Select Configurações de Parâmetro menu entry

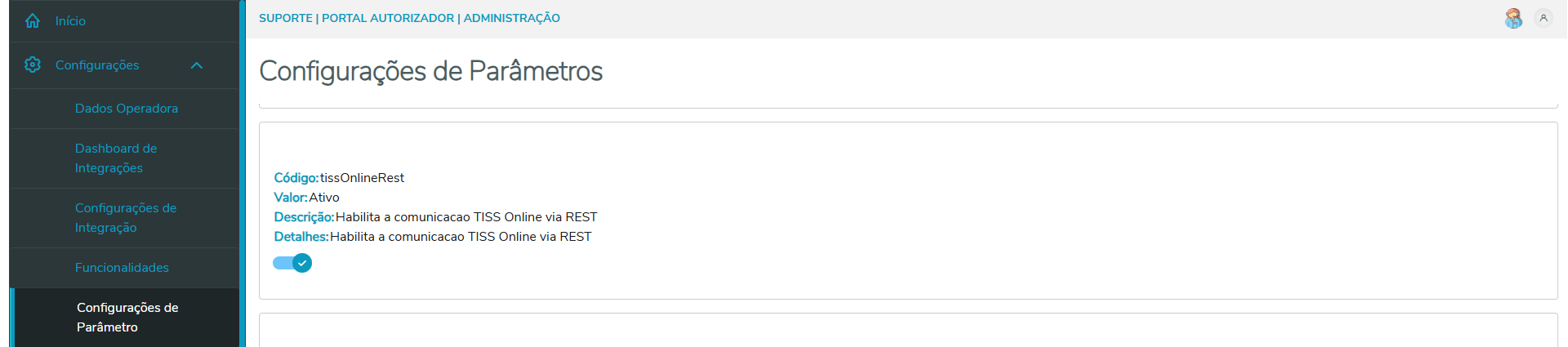pyautogui.click(x=127, y=318)
